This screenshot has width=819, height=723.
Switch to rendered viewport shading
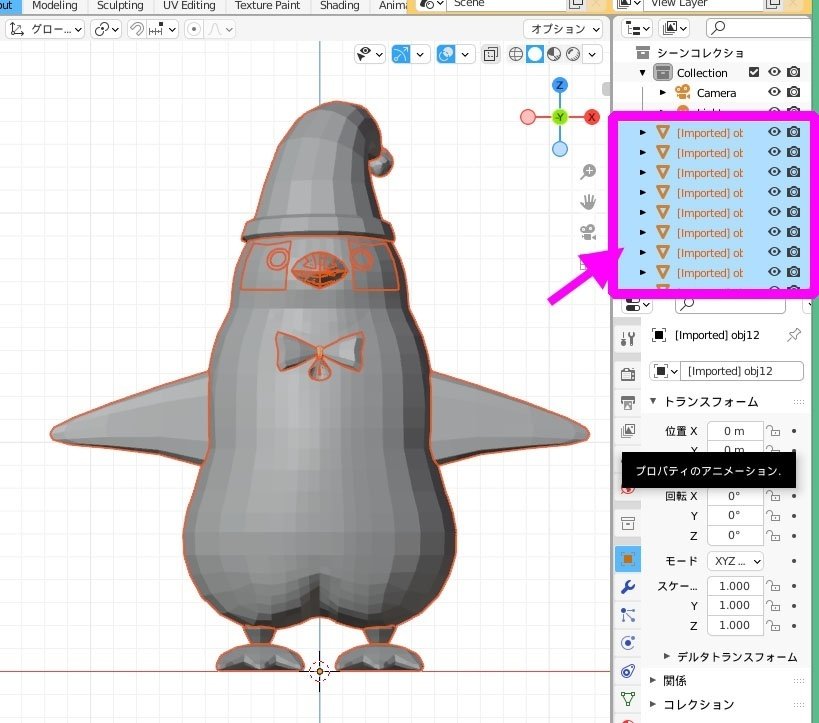(x=573, y=54)
